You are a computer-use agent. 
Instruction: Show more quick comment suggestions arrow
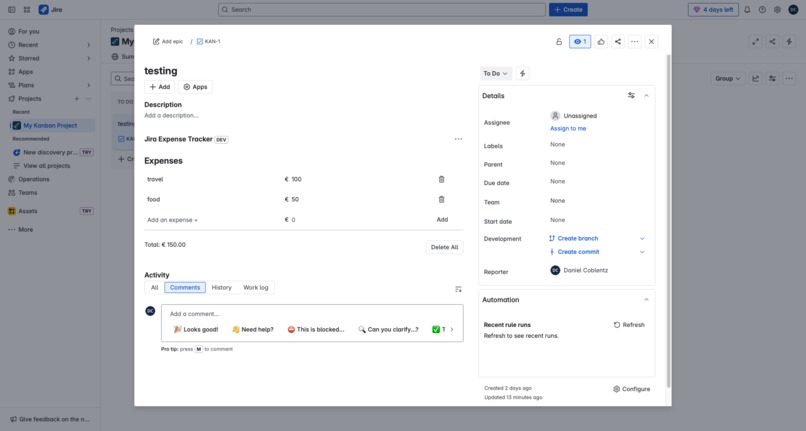pos(452,330)
